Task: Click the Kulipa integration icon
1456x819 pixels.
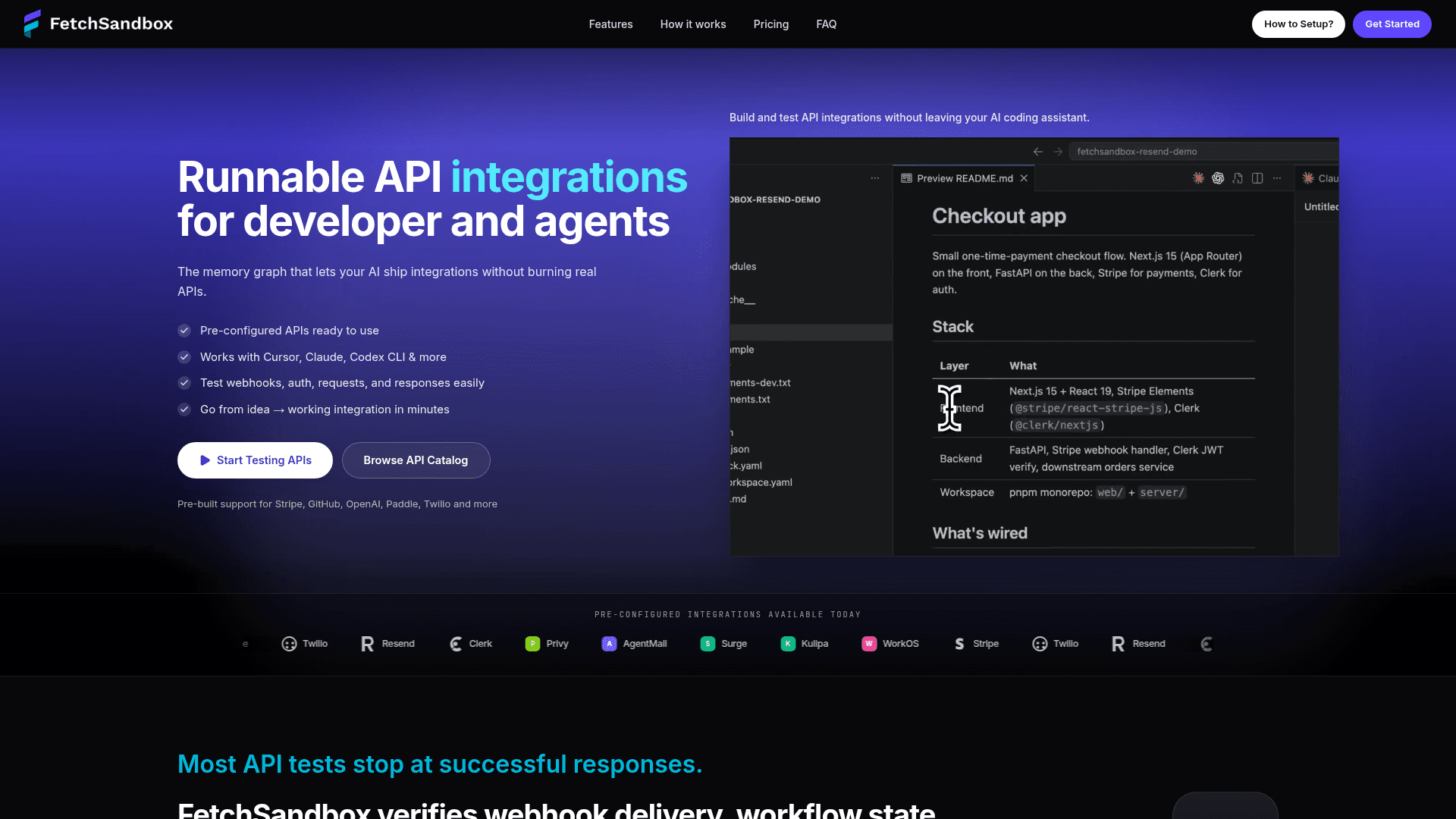Action: pos(788,644)
